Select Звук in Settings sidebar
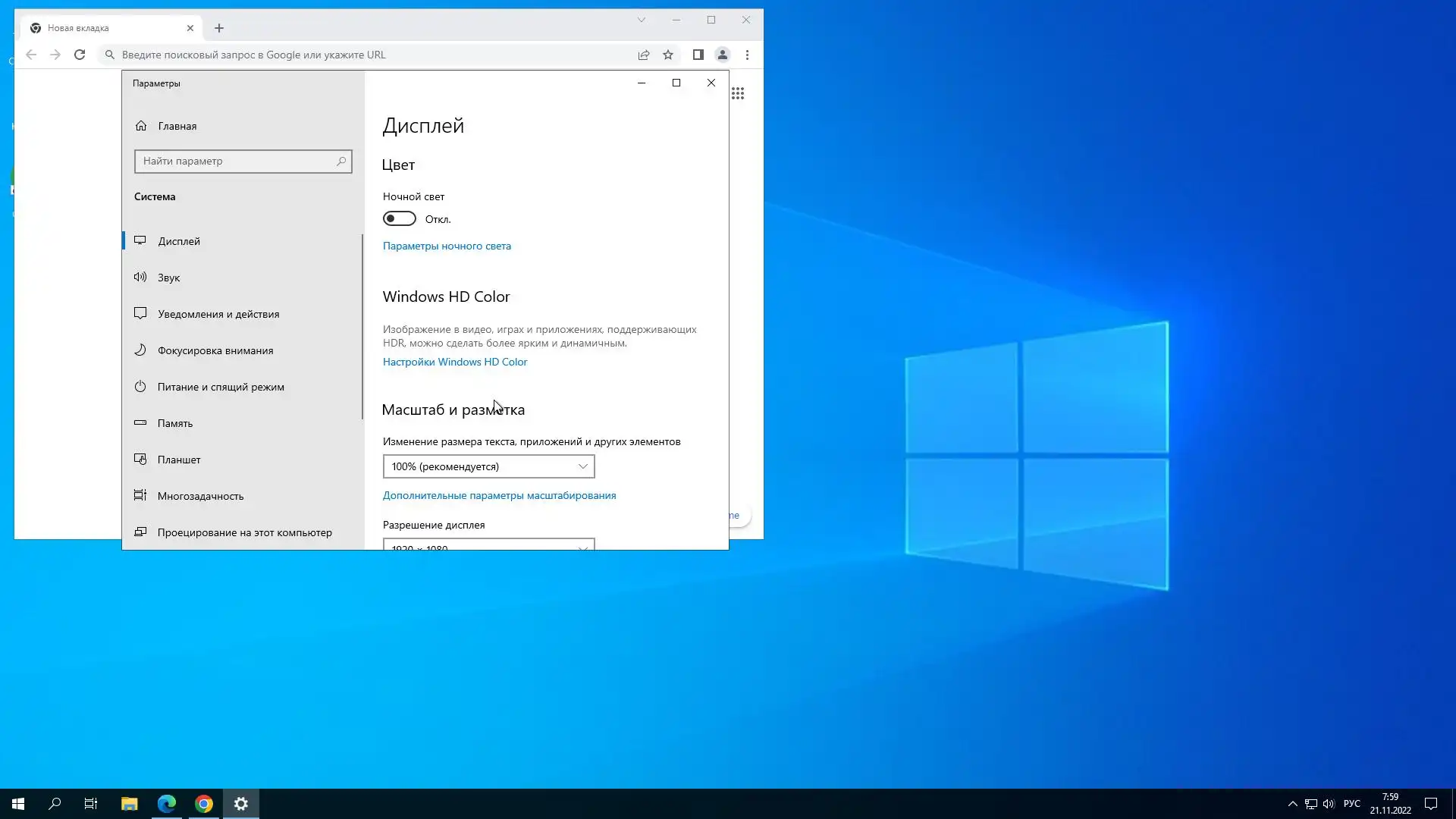Screen dimensions: 1456x819 pos(168,278)
